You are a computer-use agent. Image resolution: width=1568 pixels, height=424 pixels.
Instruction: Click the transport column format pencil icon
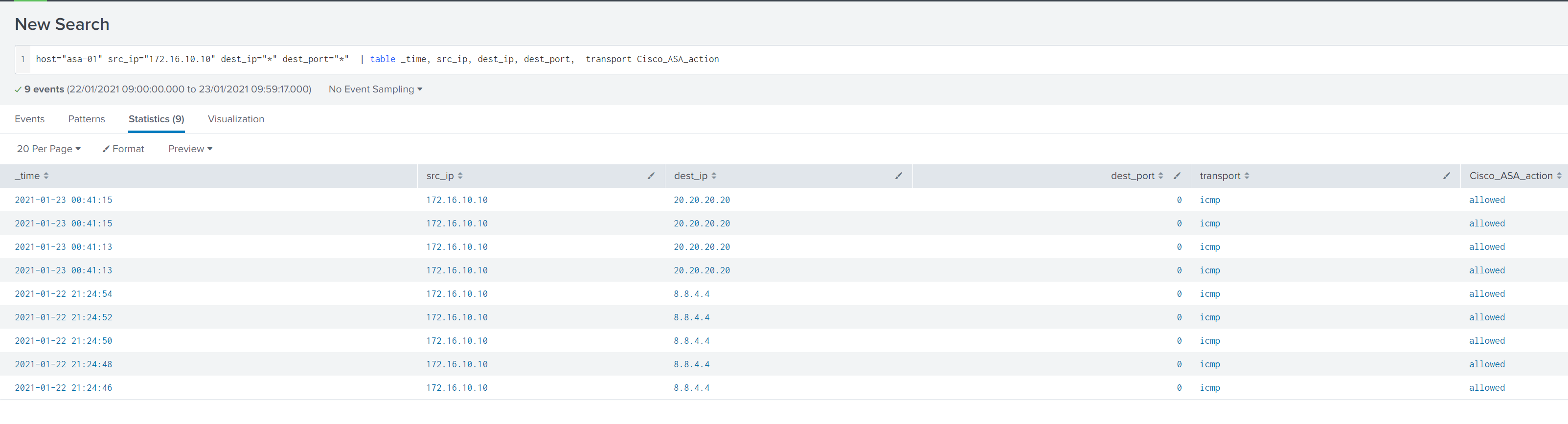1446,176
